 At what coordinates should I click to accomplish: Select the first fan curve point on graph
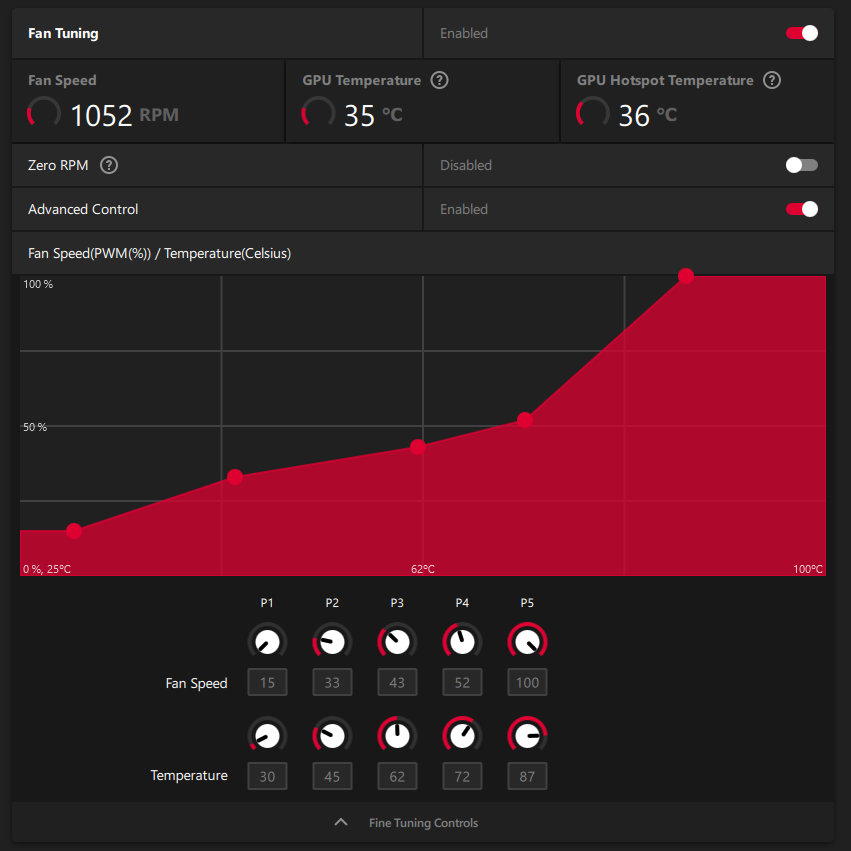(x=73, y=531)
